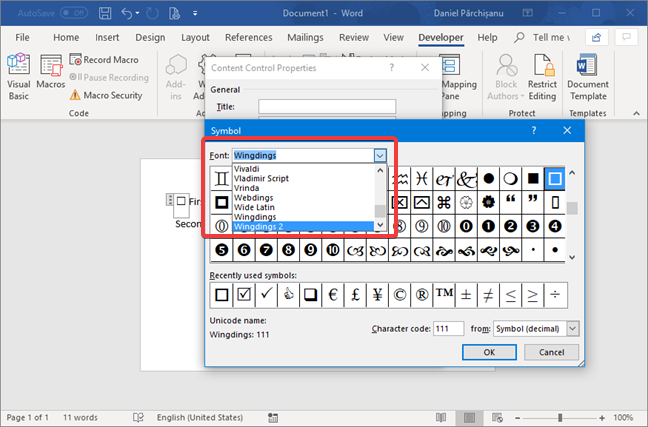Viewport: 648px width, 427px height.
Task: Pick recent copyright symbol
Action: click(x=399, y=295)
